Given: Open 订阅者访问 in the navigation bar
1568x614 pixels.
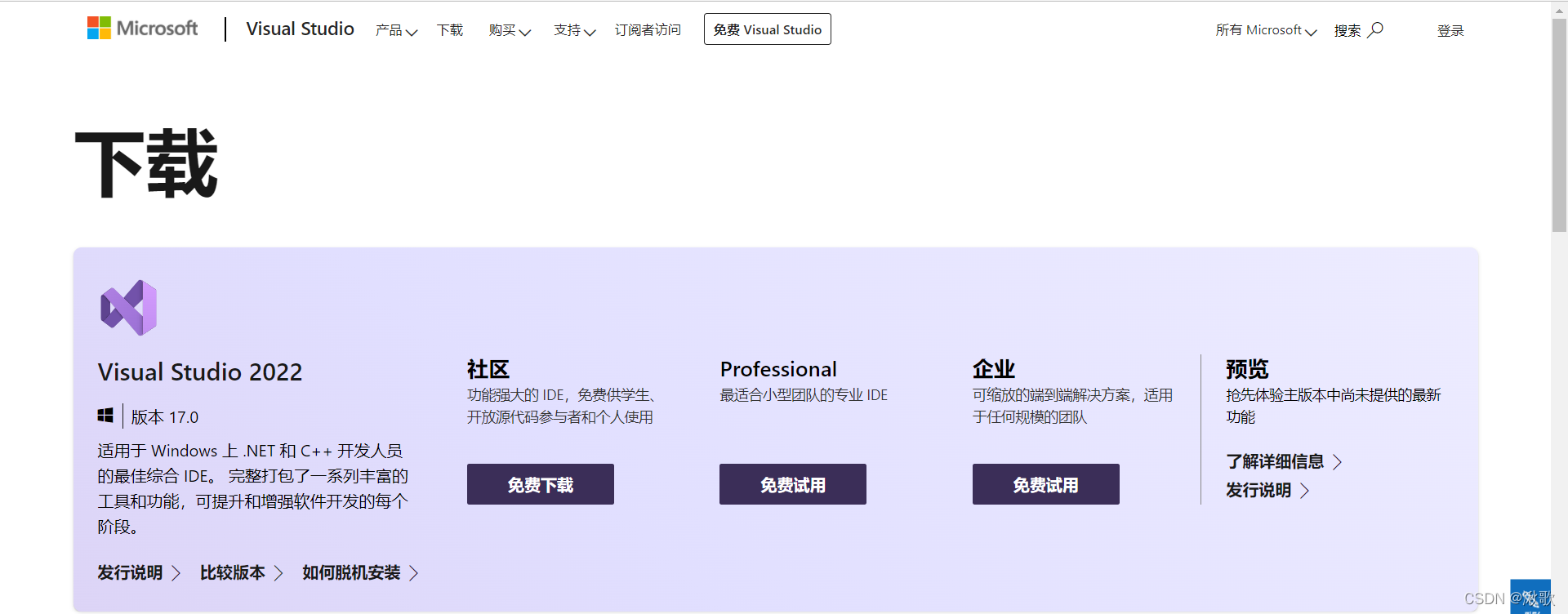Looking at the screenshot, I should (x=648, y=30).
